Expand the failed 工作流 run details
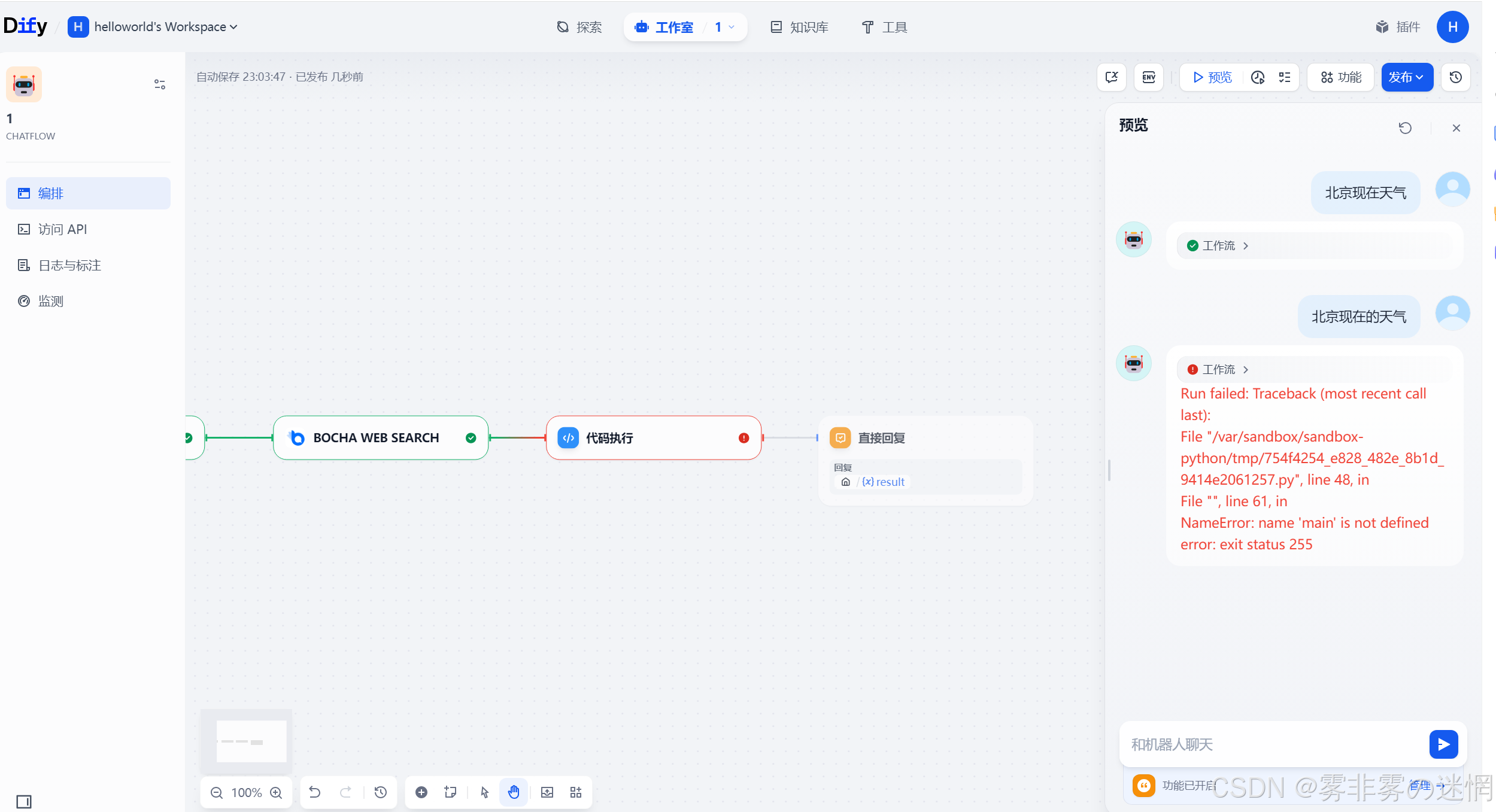This screenshot has height=812, width=1496. point(1219,370)
